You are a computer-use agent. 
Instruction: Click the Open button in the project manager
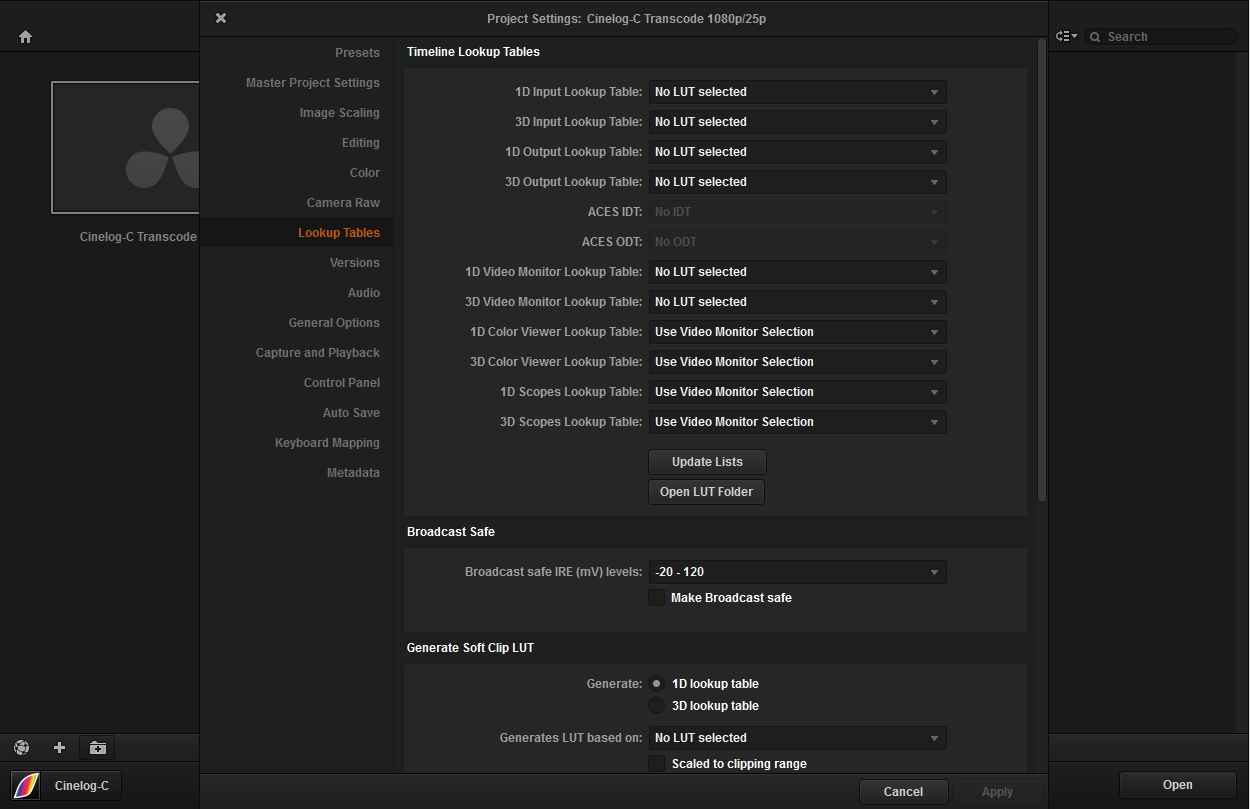click(x=1177, y=785)
